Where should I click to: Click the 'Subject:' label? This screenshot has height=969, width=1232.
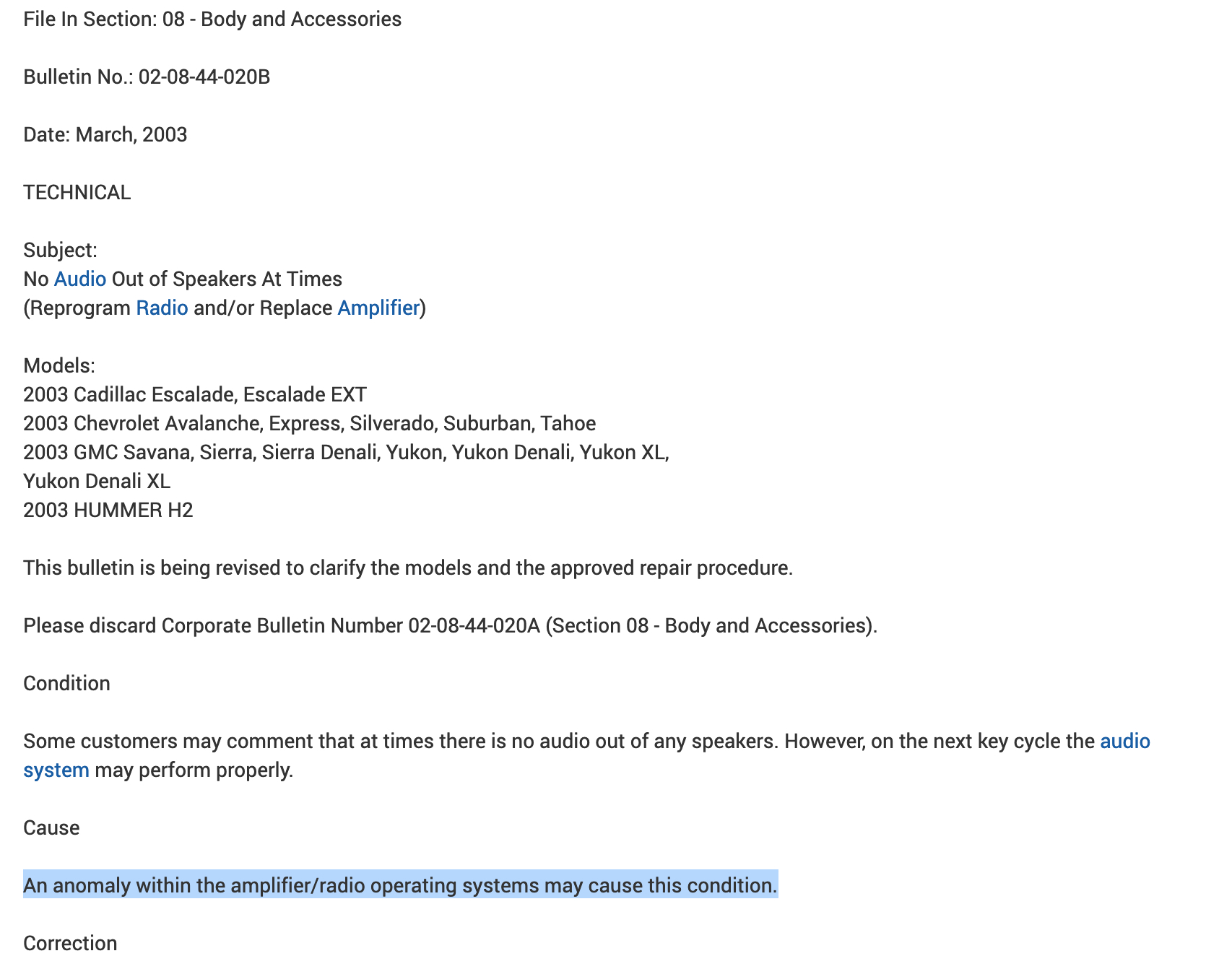click(61, 251)
